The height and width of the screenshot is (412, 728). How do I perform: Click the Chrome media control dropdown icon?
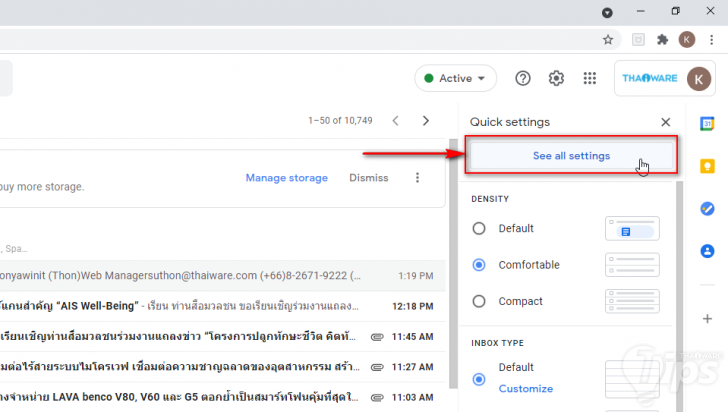coord(607,13)
